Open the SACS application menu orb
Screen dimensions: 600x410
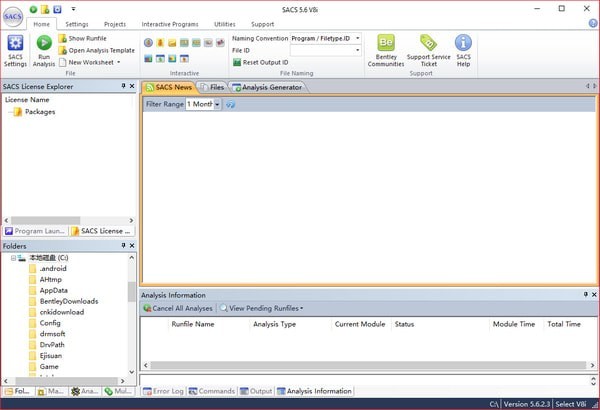click(13, 16)
